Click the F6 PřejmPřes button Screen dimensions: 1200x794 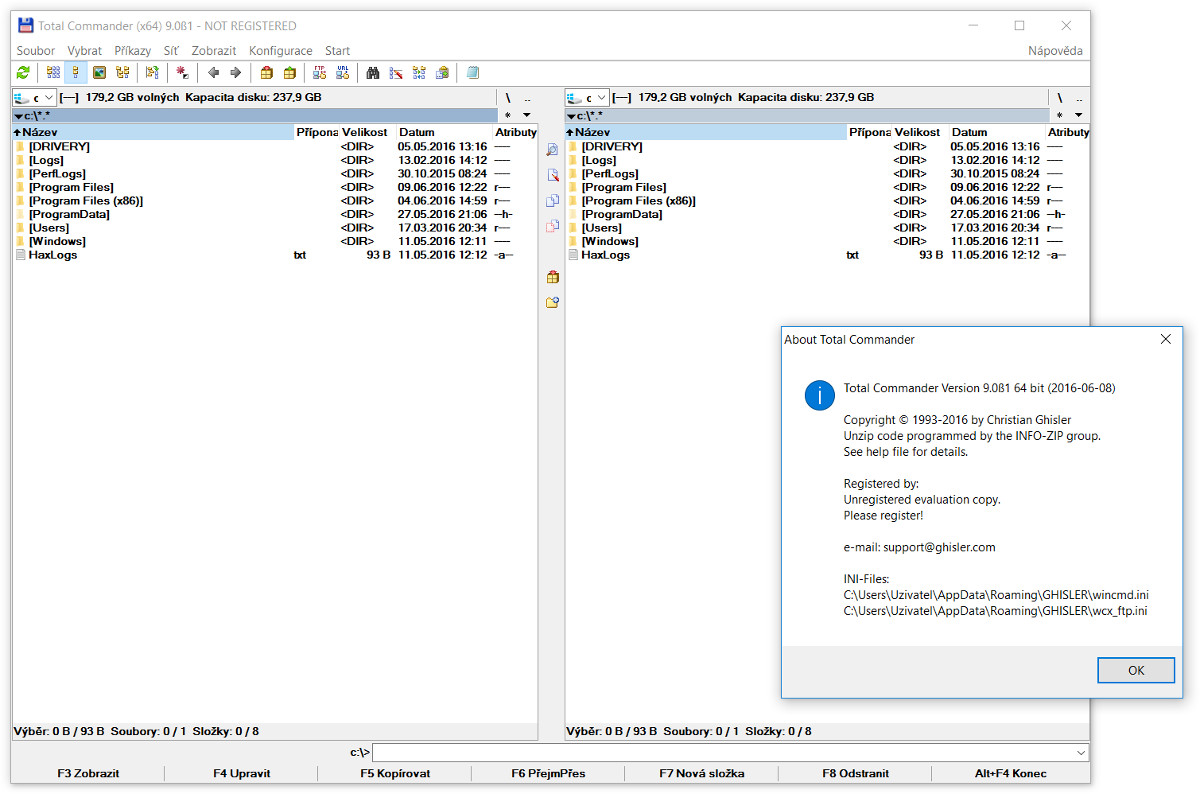tap(548, 773)
